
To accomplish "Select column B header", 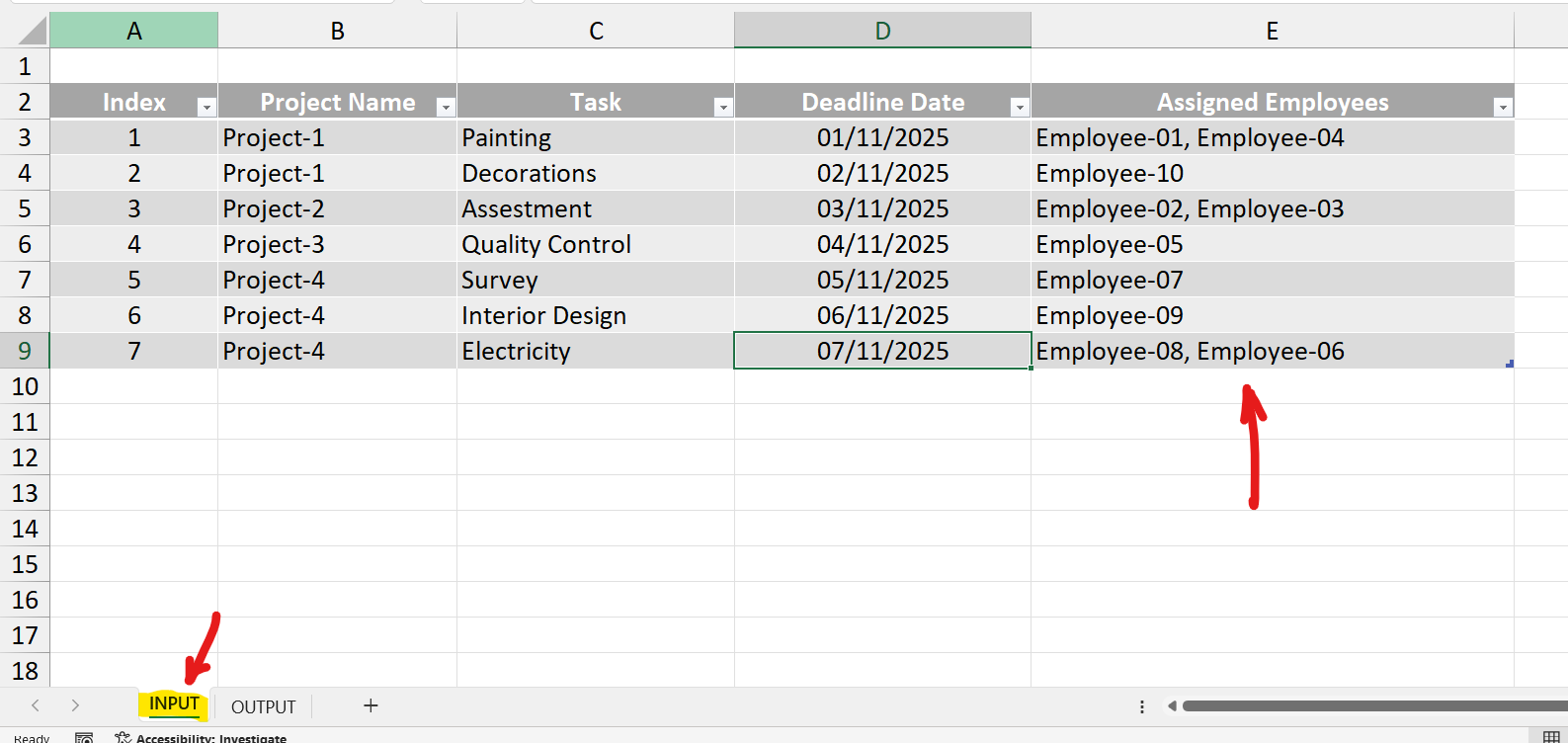I will (x=337, y=31).
